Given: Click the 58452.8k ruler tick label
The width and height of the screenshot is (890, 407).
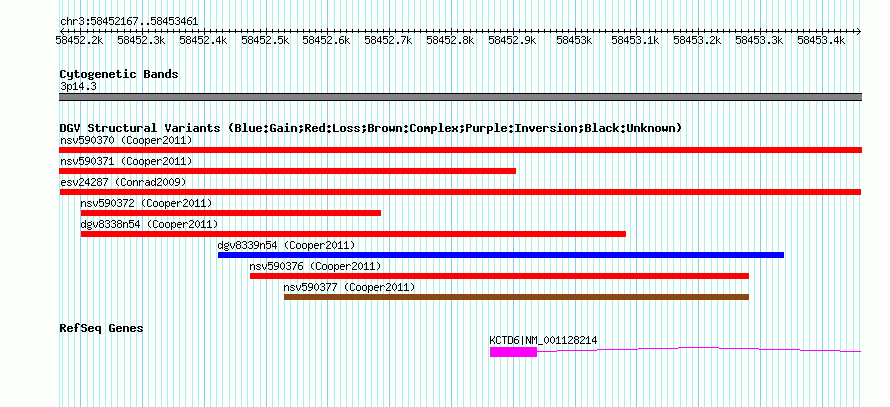Looking at the screenshot, I should coord(450,40).
